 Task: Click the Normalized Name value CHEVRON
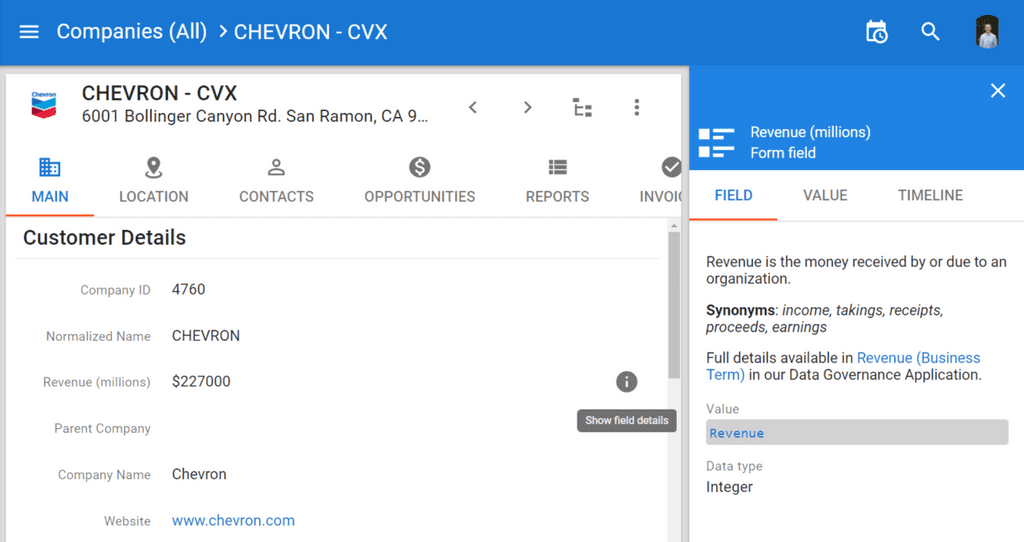tap(206, 336)
